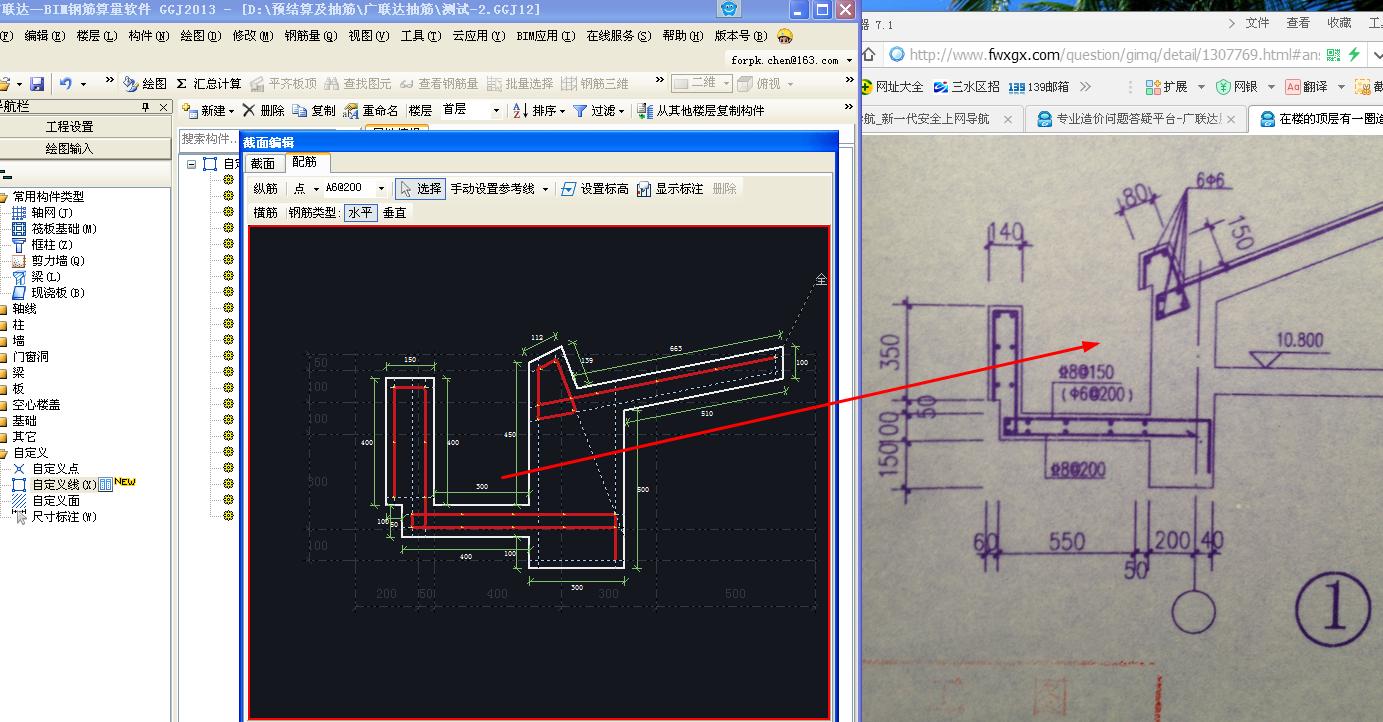Click 重命名 rename component button

pyautogui.click(x=371, y=111)
